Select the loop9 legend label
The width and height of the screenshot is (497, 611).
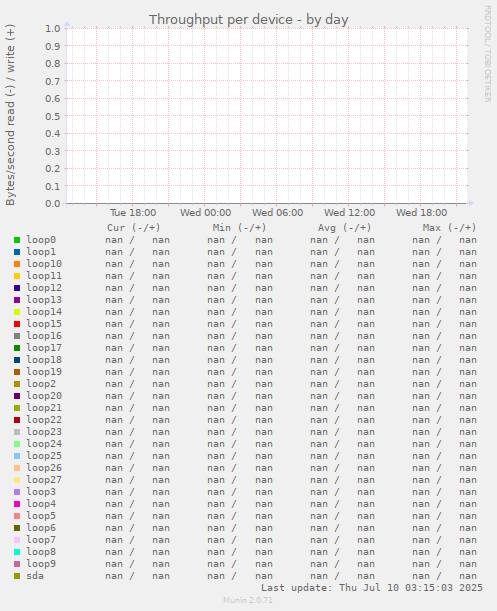point(41,564)
